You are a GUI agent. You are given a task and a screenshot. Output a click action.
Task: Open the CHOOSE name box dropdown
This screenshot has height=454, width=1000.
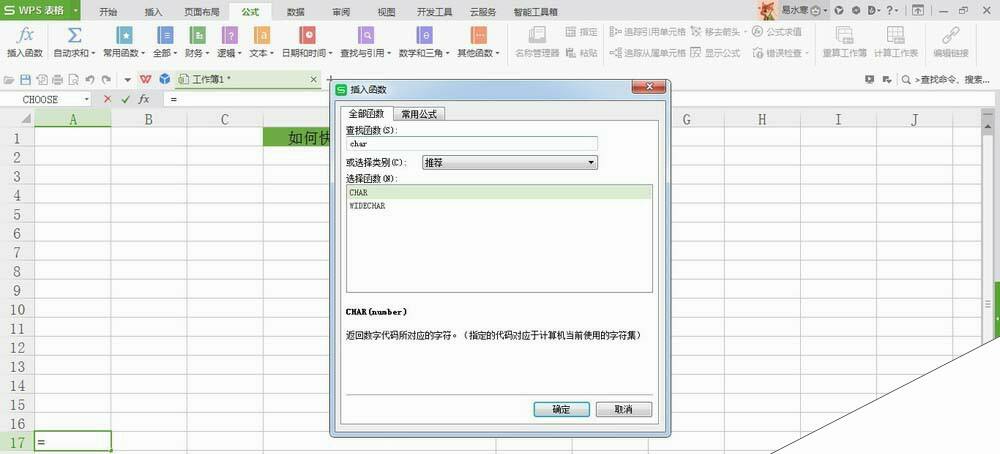pos(87,99)
